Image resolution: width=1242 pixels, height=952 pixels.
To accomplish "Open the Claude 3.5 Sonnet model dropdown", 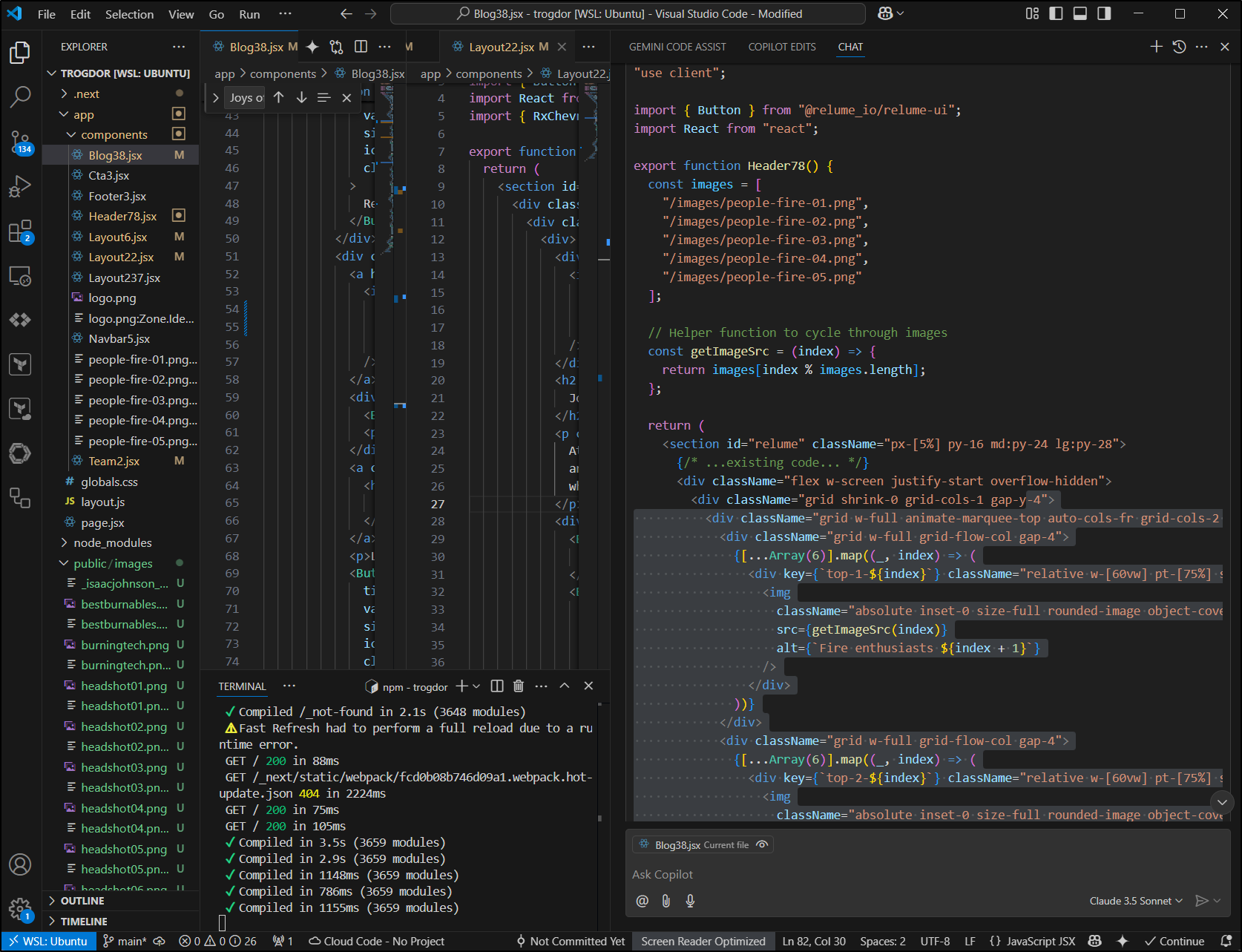I will [x=1135, y=901].
